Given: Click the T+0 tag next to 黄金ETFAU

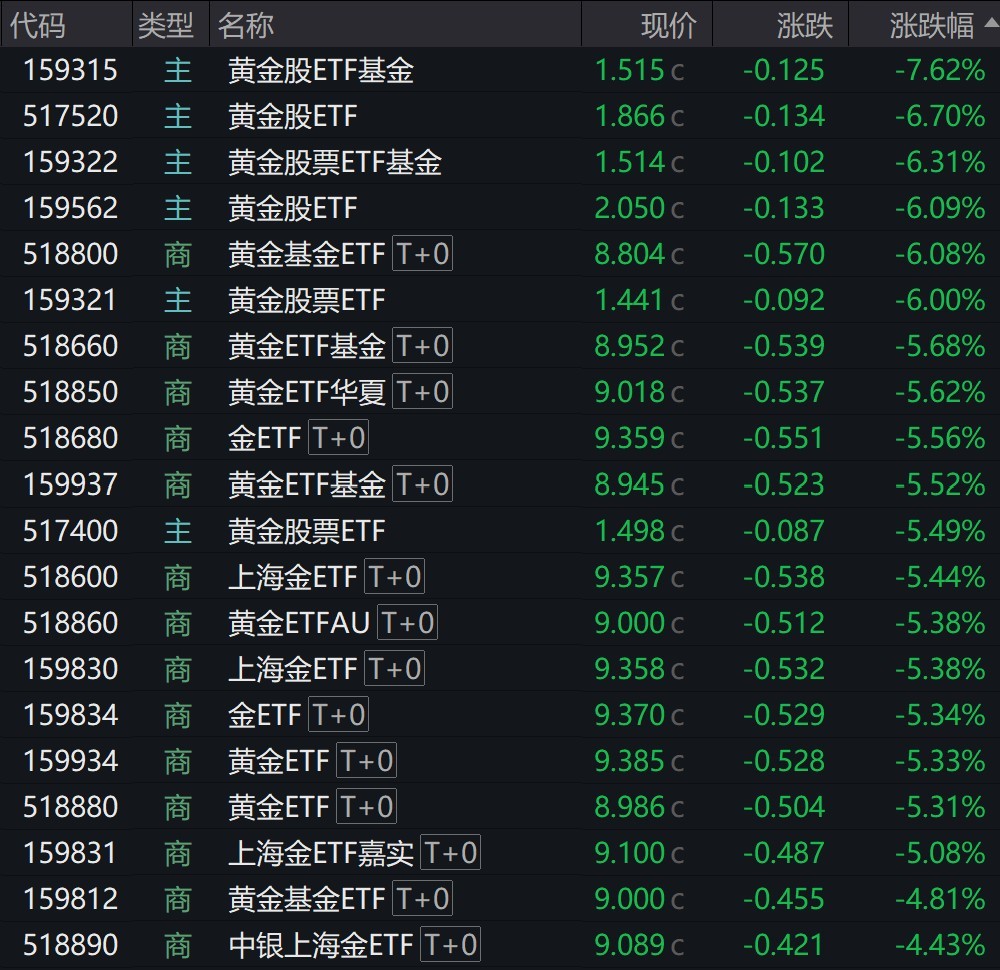Looking at the screenshot, I should pos(407,623).
